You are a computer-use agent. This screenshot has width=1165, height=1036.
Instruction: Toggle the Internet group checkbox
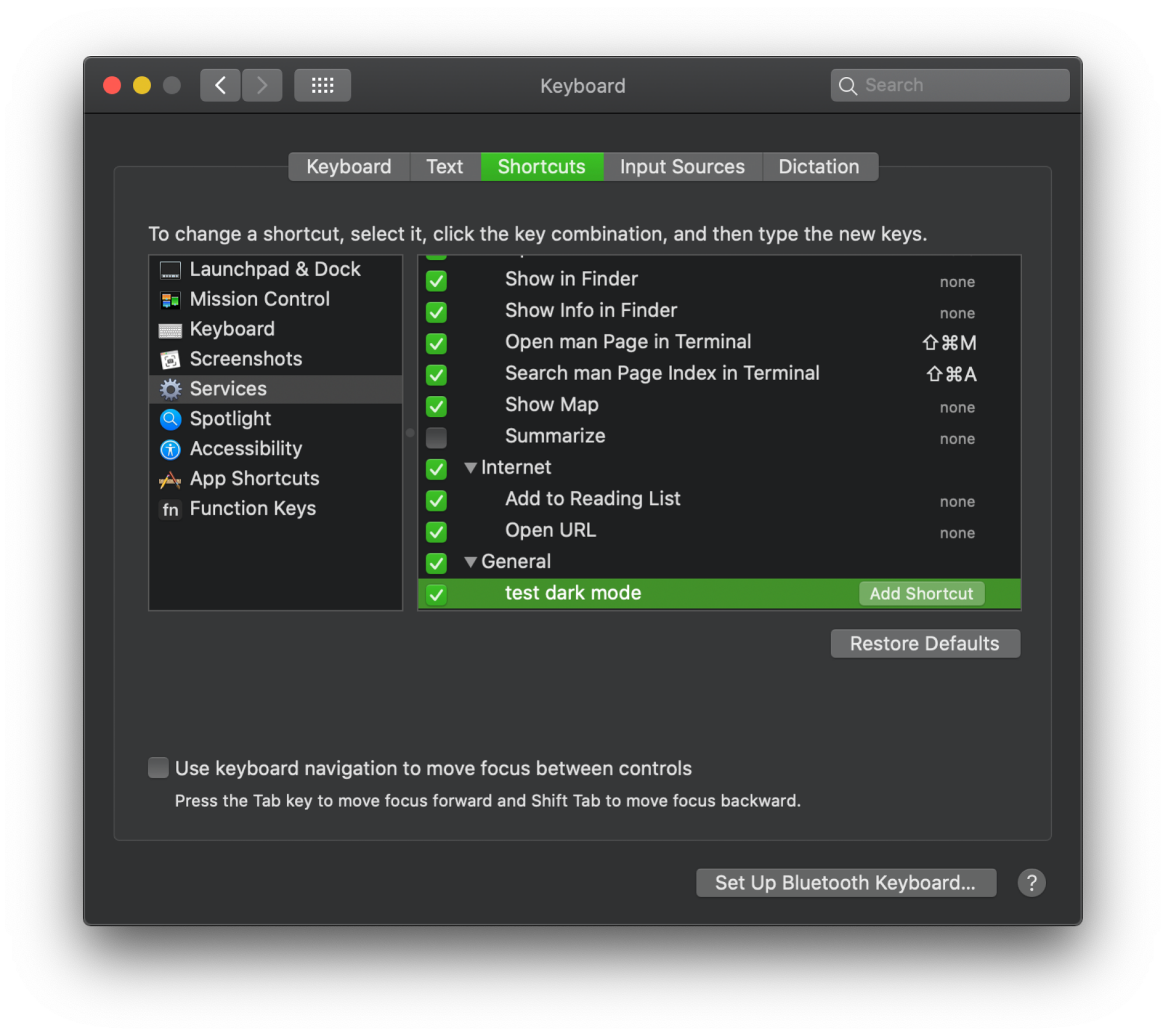[436, 469]
